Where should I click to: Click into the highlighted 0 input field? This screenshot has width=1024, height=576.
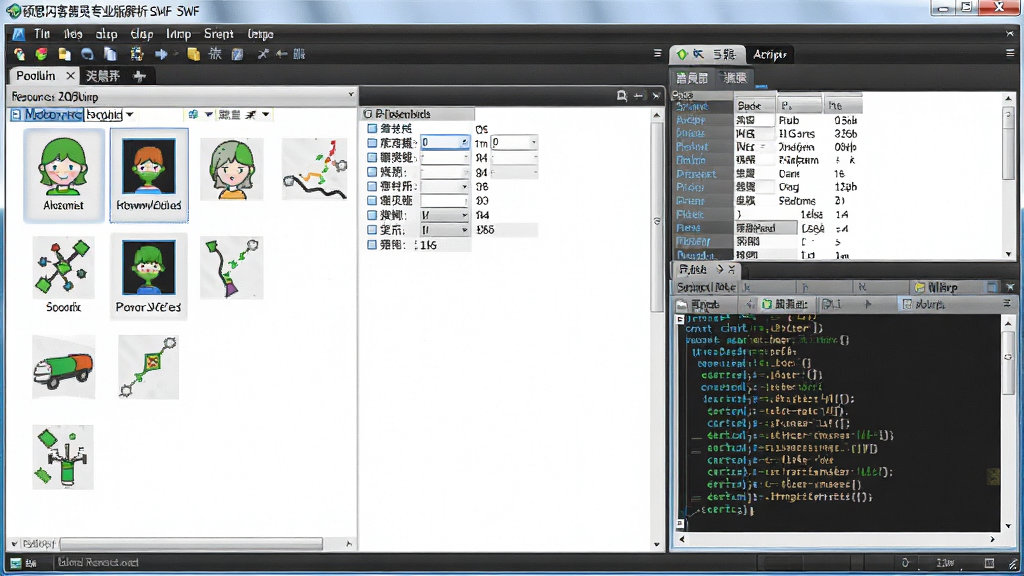coord(445,142)
